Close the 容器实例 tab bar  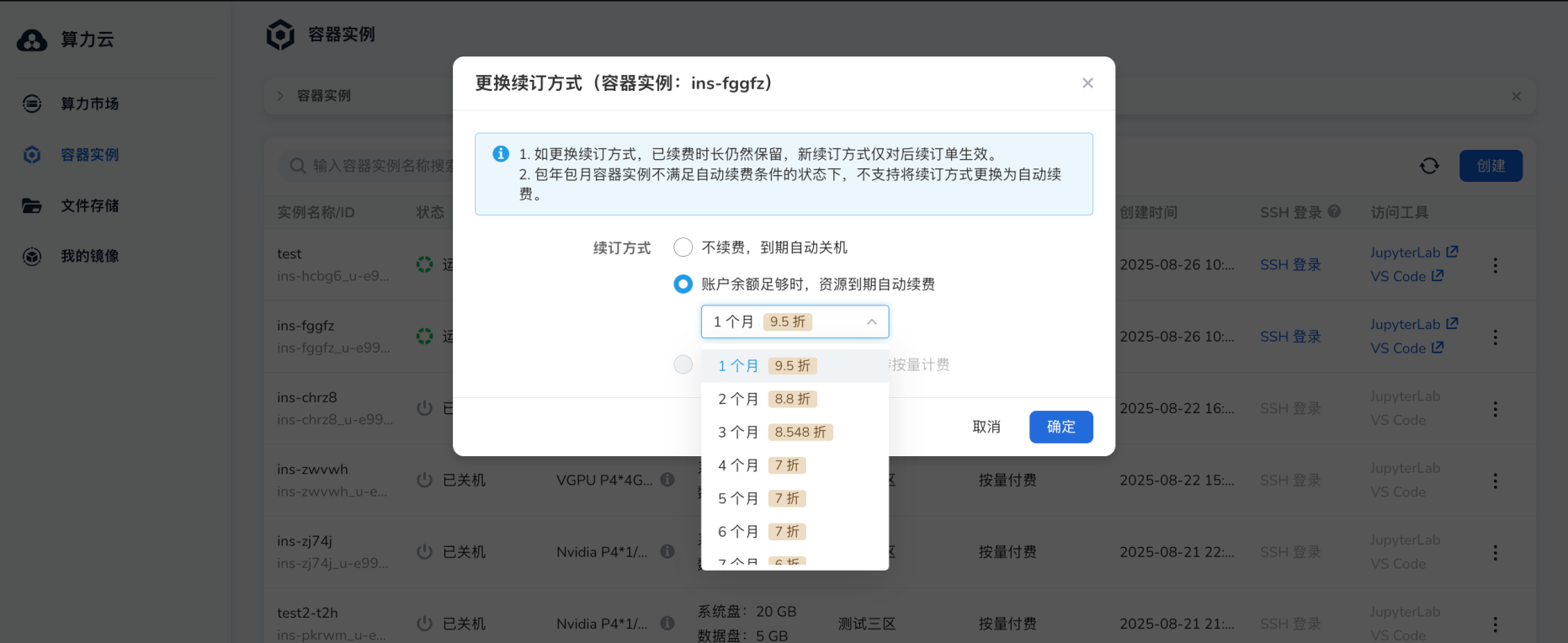(1516, 96)
